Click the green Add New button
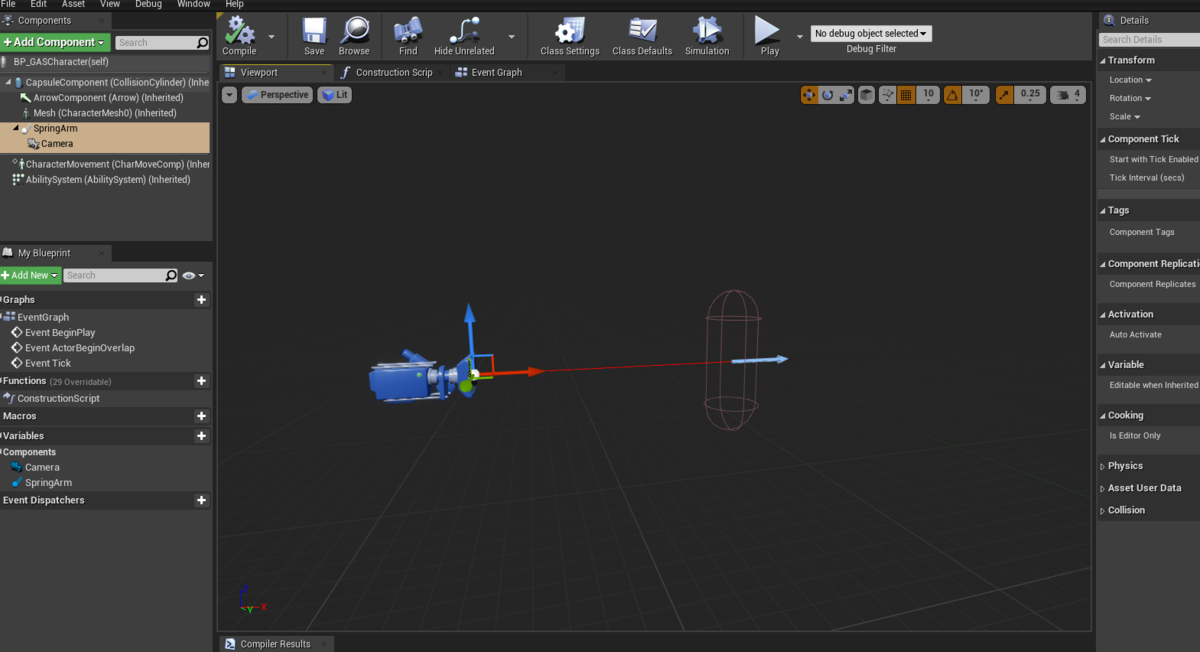1200x652 pixels. (x=29, y=275)
